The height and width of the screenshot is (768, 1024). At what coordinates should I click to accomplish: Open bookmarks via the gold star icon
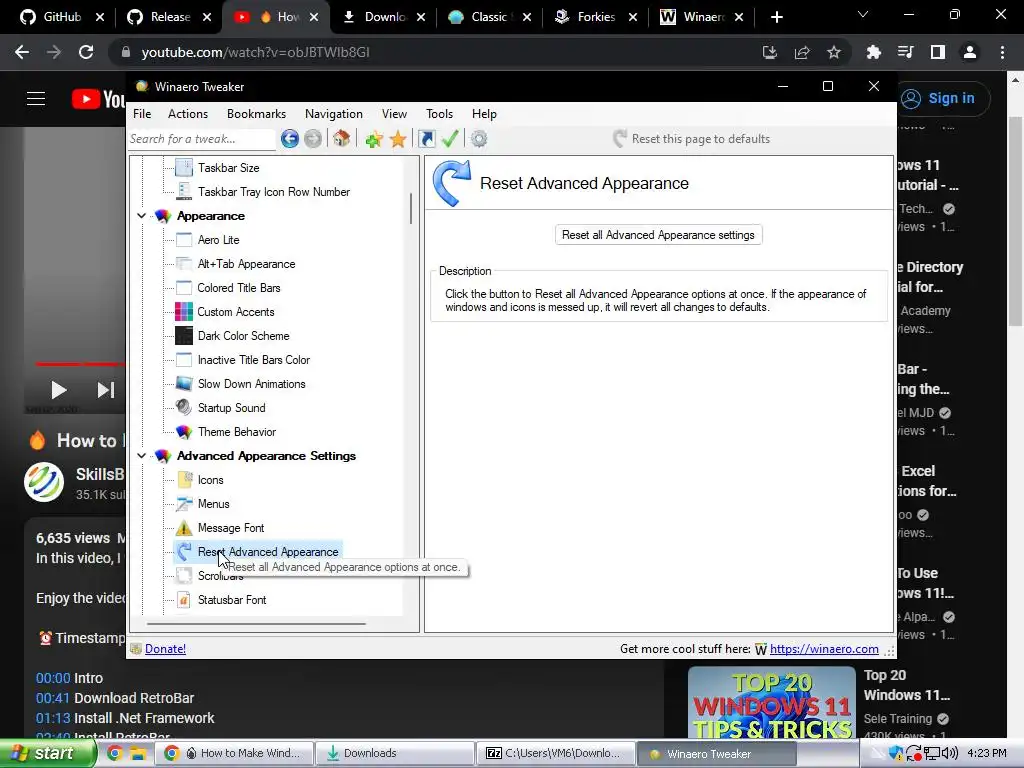[x=398, y=138]
